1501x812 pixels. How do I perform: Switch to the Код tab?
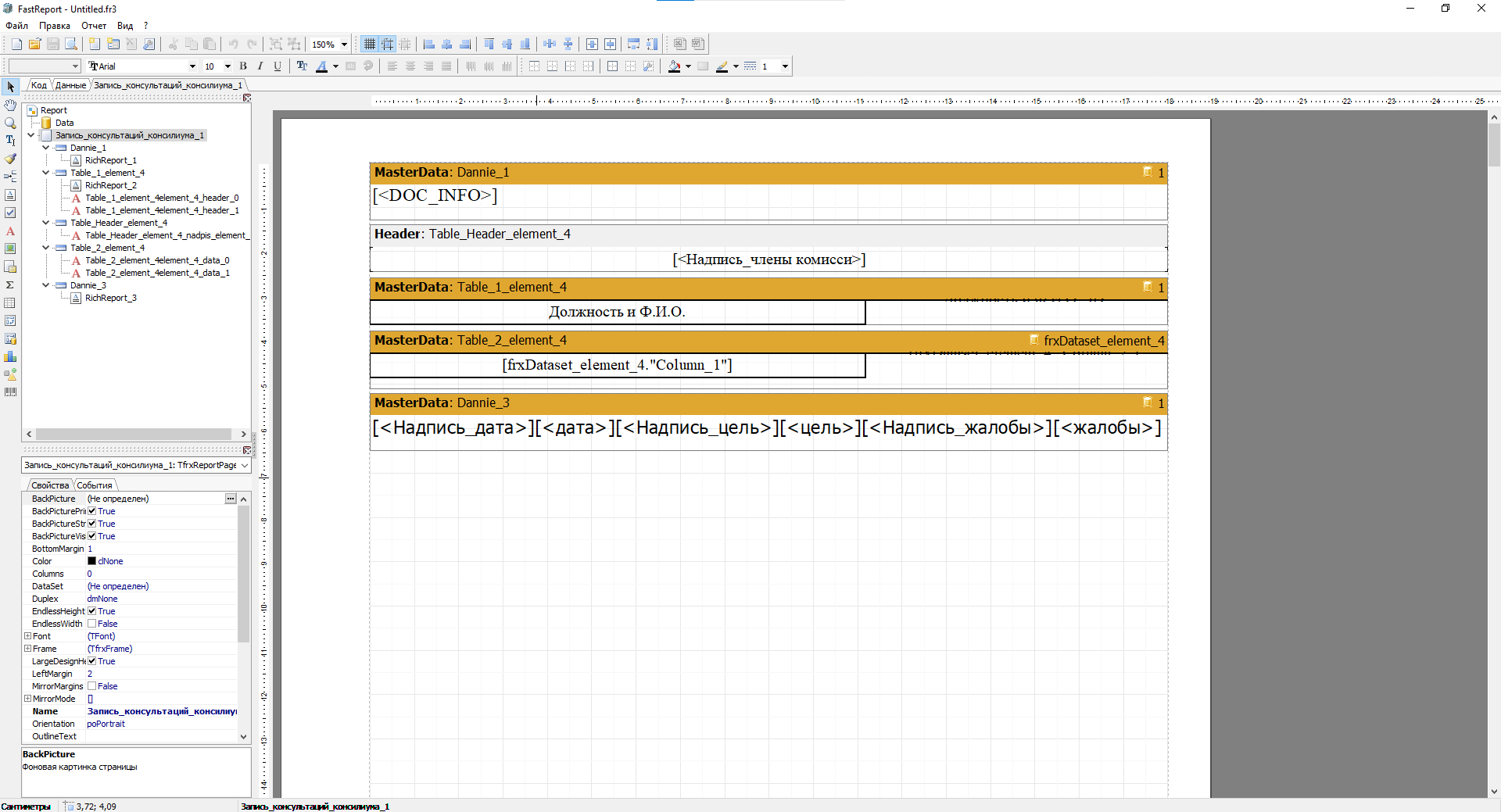coord(39,85)
